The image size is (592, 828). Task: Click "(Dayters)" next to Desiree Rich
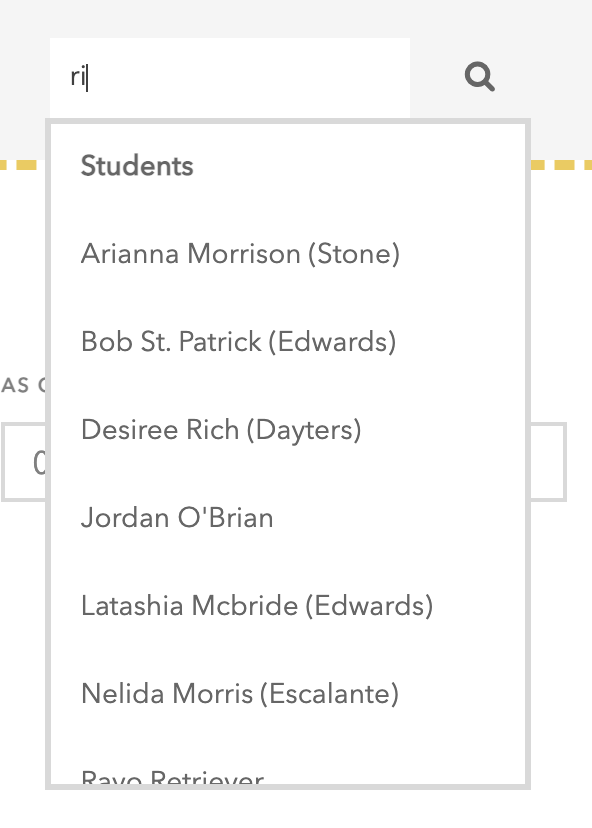304,430
